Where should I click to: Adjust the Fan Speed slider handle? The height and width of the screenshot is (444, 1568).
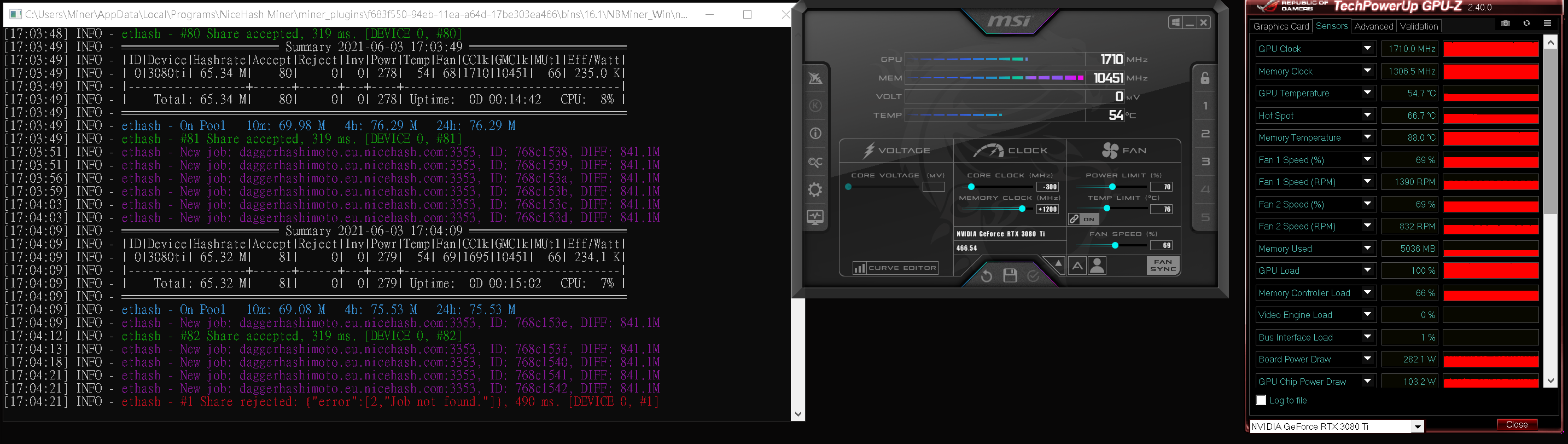tap(1115, 245)
